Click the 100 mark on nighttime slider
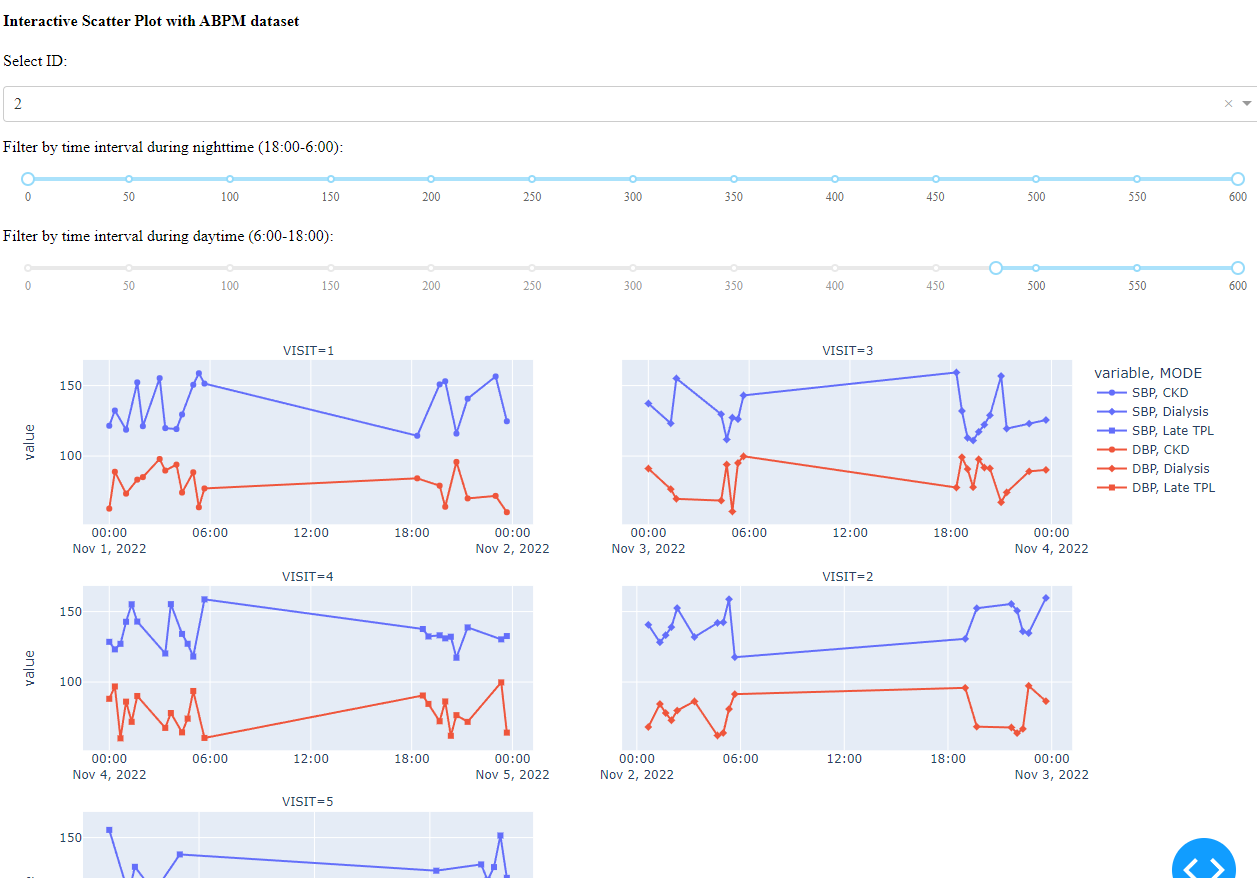1257x878 pixels. coord(230,179)
